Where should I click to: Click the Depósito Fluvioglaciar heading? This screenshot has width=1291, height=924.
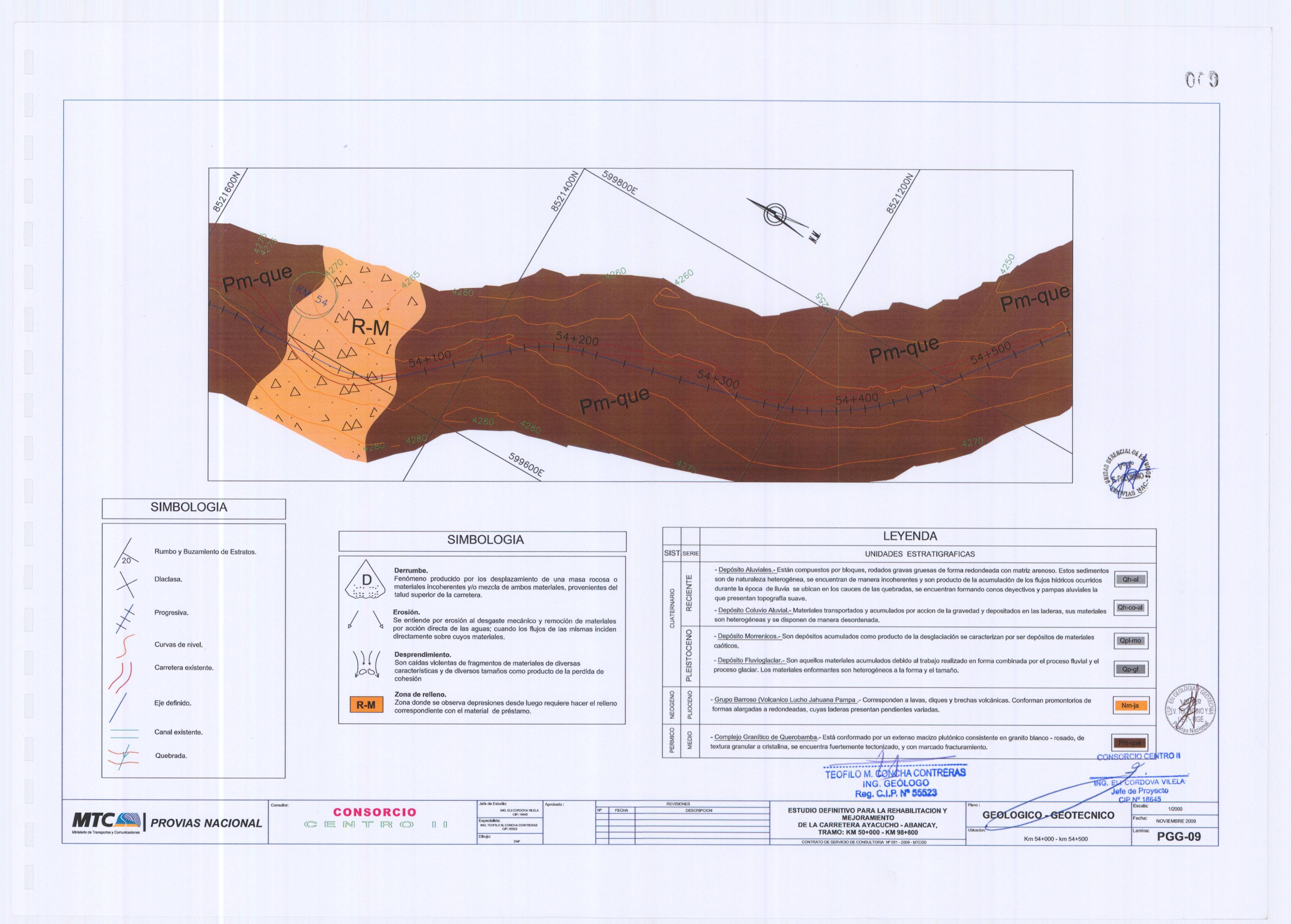751,661
